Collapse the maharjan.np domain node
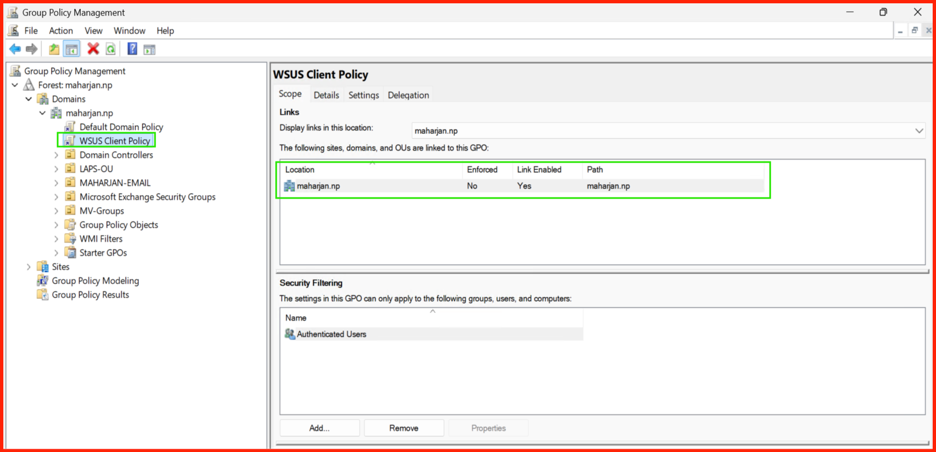936x452 pixels. 42,113
